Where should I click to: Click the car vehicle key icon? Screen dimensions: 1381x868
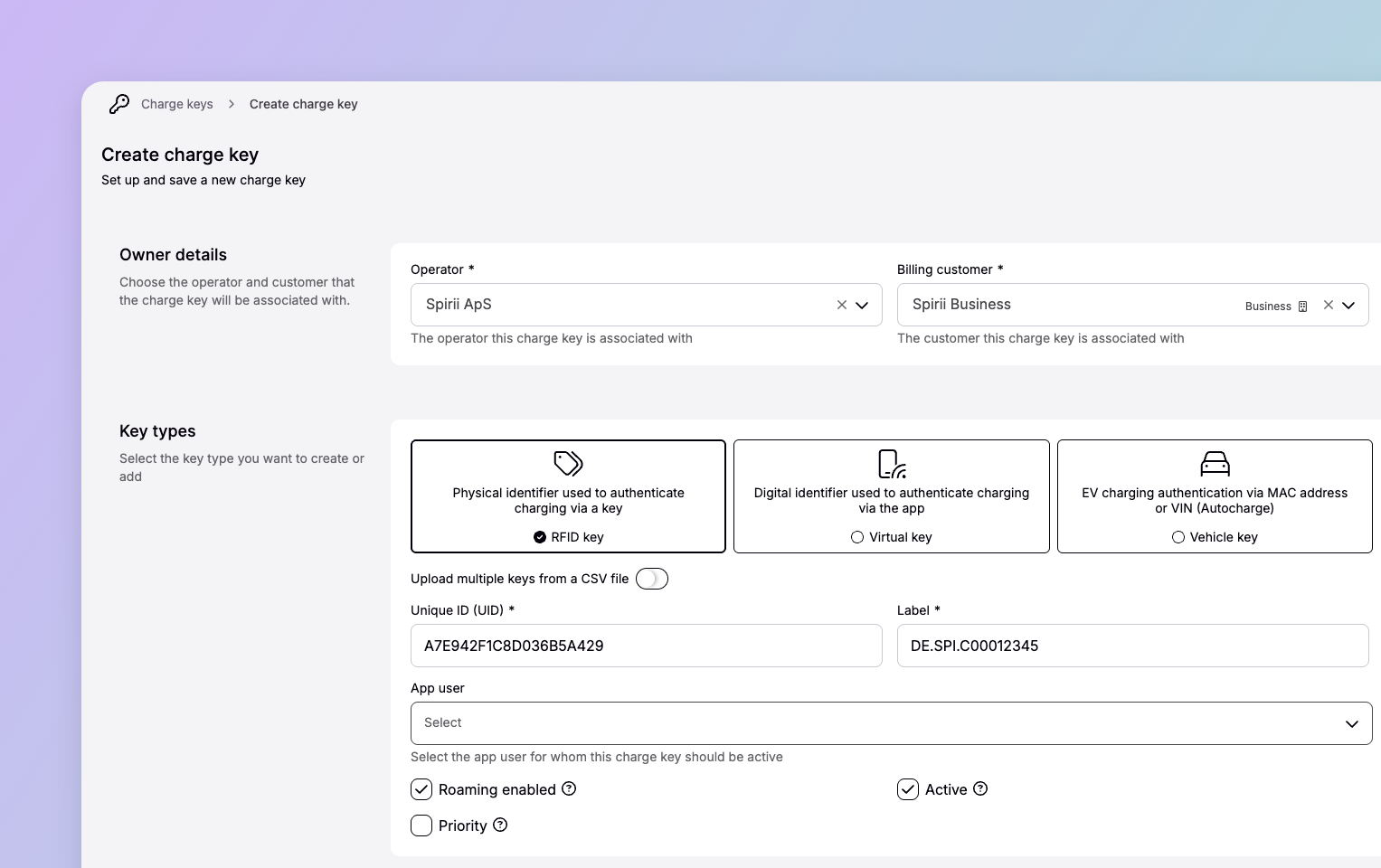(x=1215, y=464)
